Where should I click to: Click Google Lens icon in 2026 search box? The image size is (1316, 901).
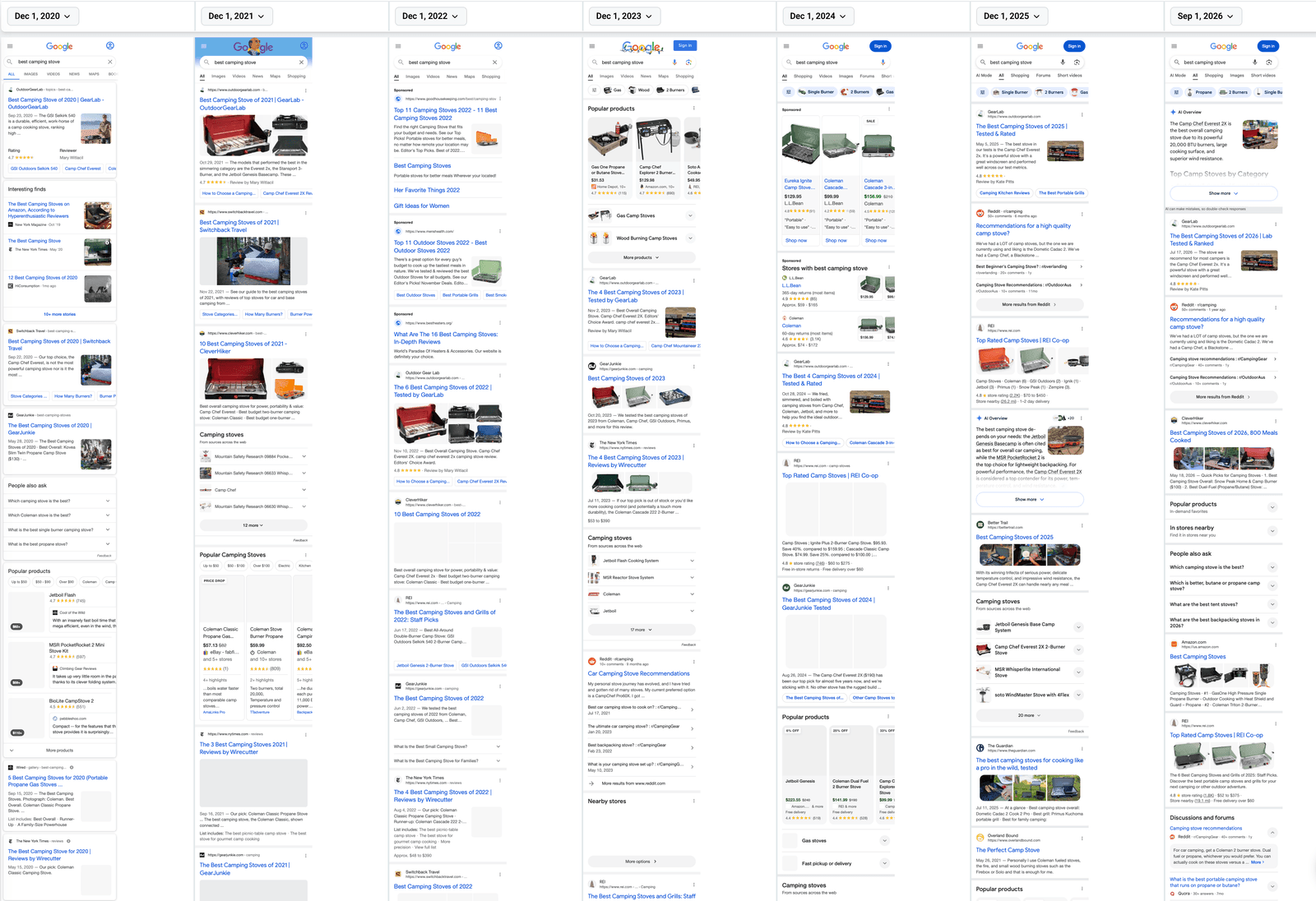point(1269,62)
